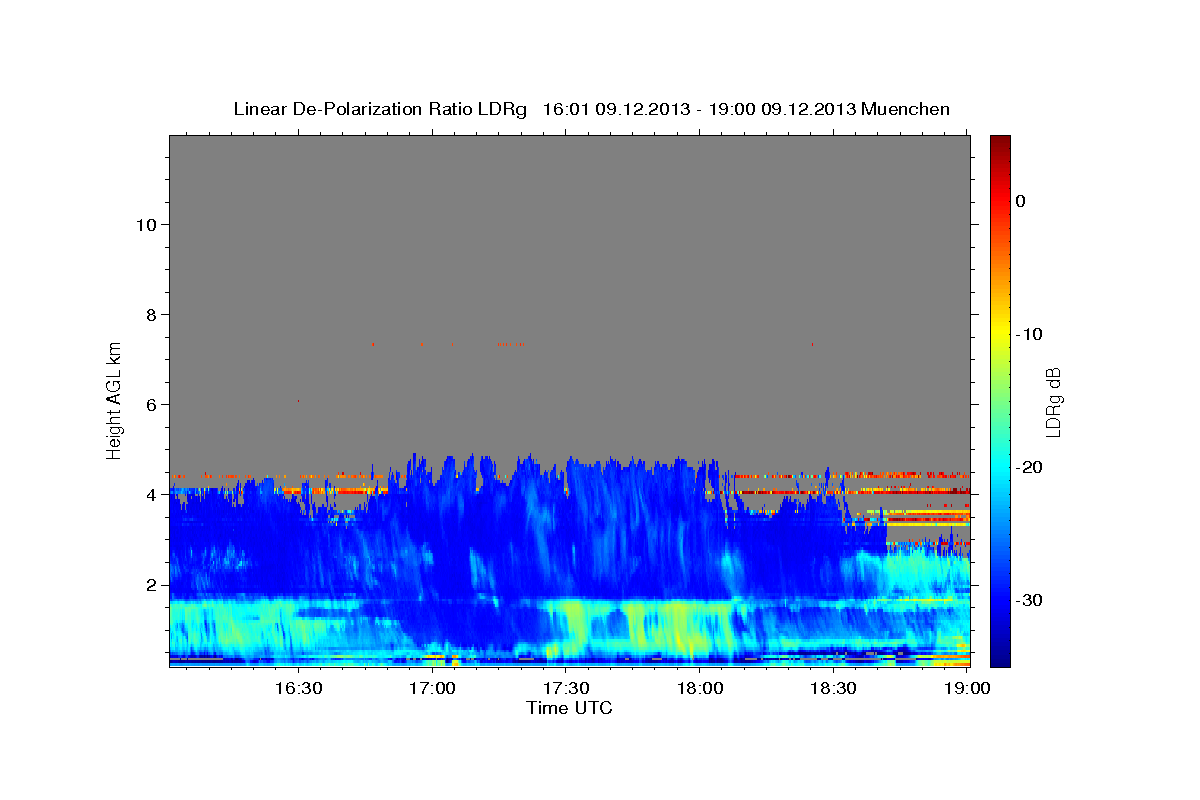Click the colorbar value '-30'
The height and width of the screenshot is (800, 1200).
pyautogui.click(x=1028, y=600)
